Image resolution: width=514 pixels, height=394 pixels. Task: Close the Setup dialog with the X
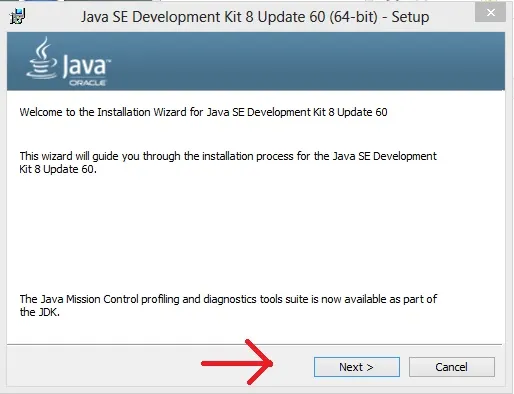[490, 13]
